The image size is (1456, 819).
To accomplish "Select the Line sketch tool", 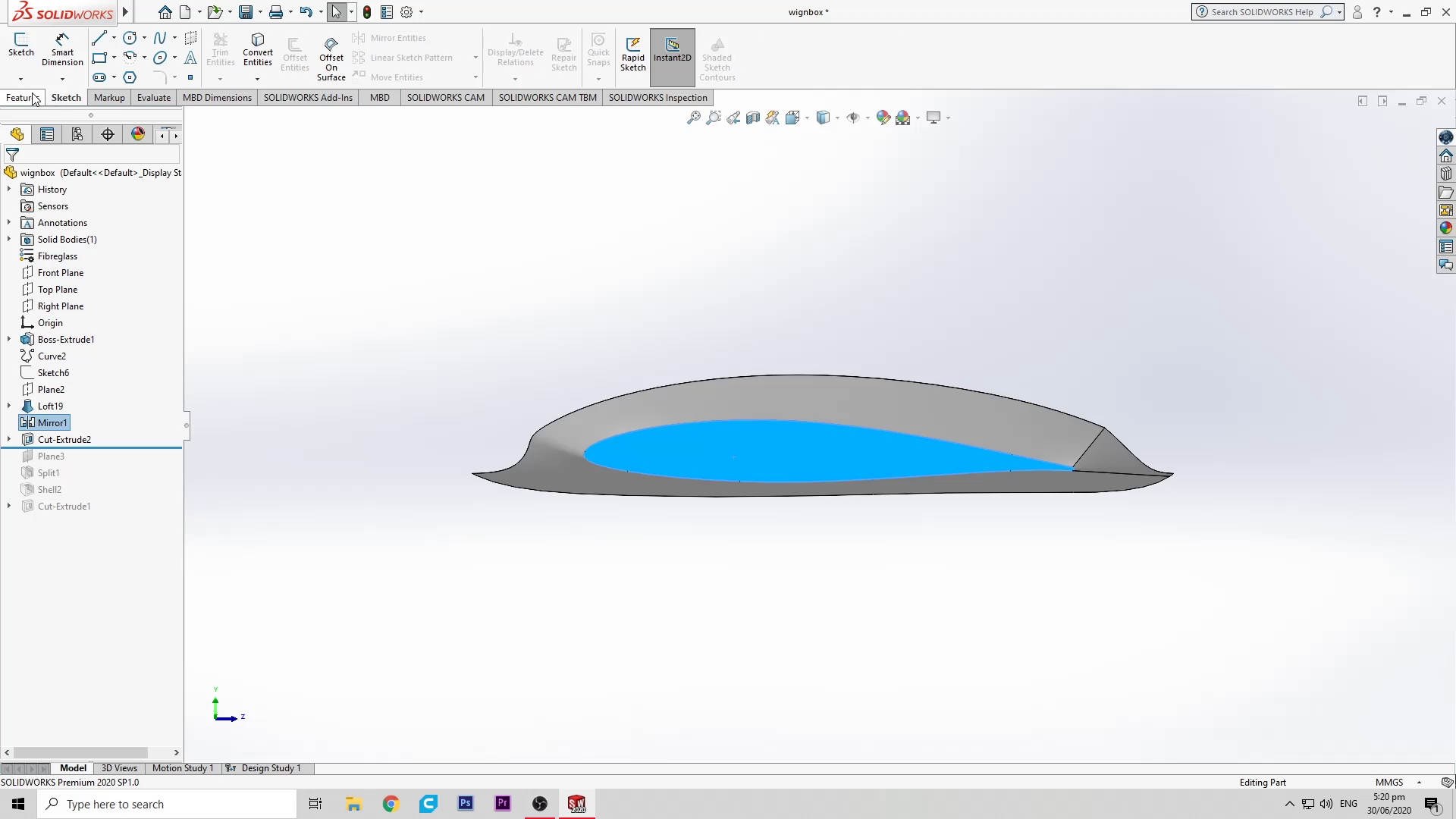I will (x=99, y=38).
